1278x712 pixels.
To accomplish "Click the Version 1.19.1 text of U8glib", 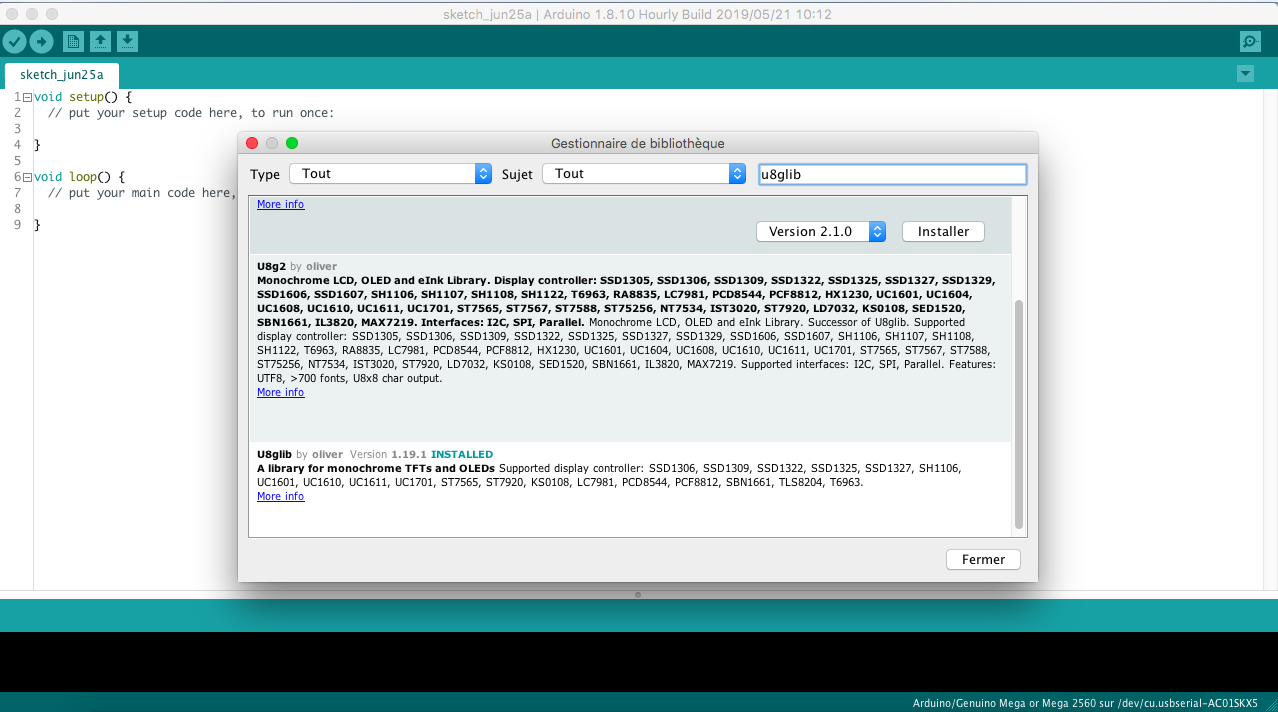I will click(388, 454).
